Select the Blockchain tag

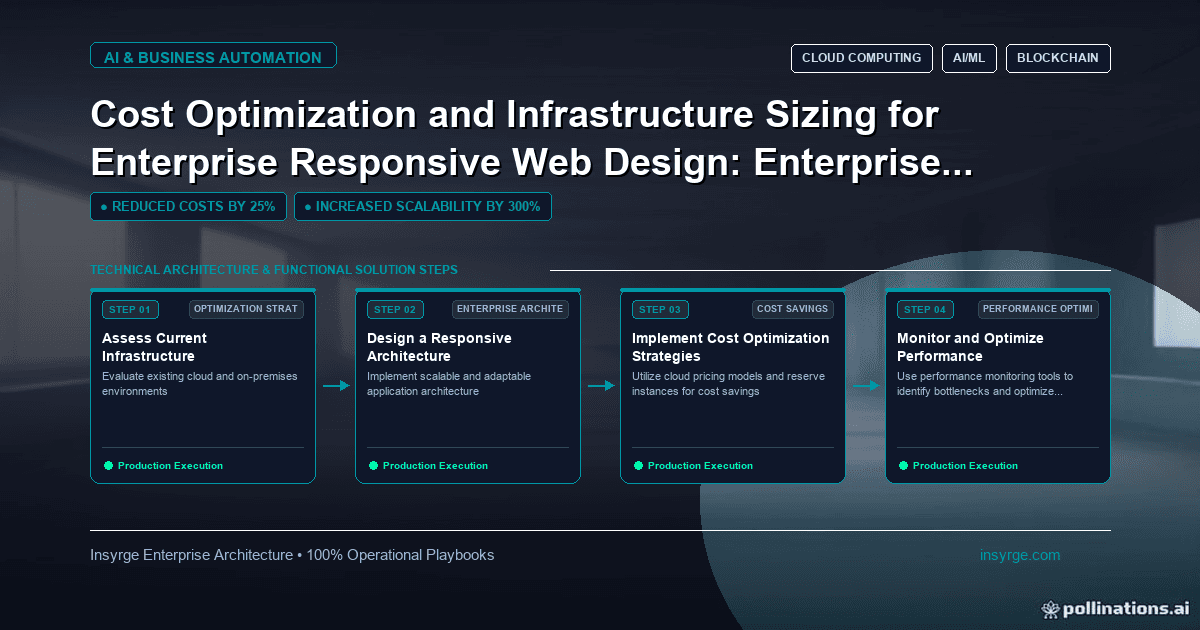[x=1058, y=58]
